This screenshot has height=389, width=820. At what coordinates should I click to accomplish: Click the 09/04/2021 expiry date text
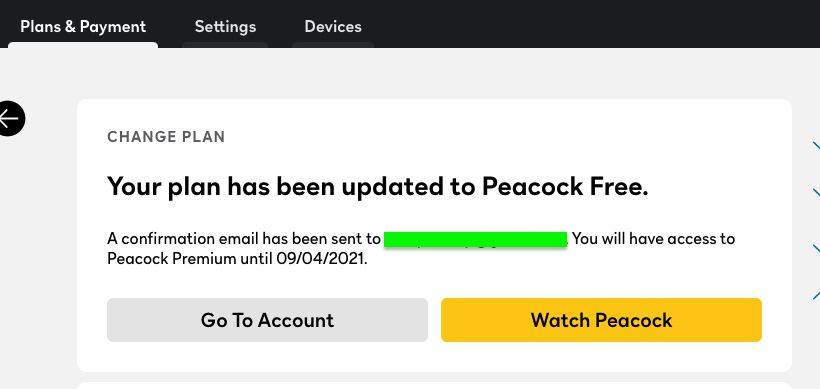pyautogui.click(x=322, y=259)
